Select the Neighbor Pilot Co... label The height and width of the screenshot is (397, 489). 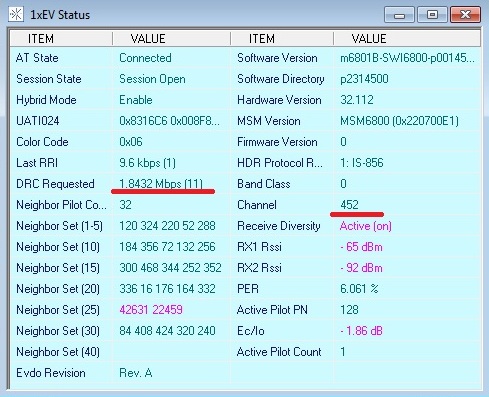coord(61,205)
